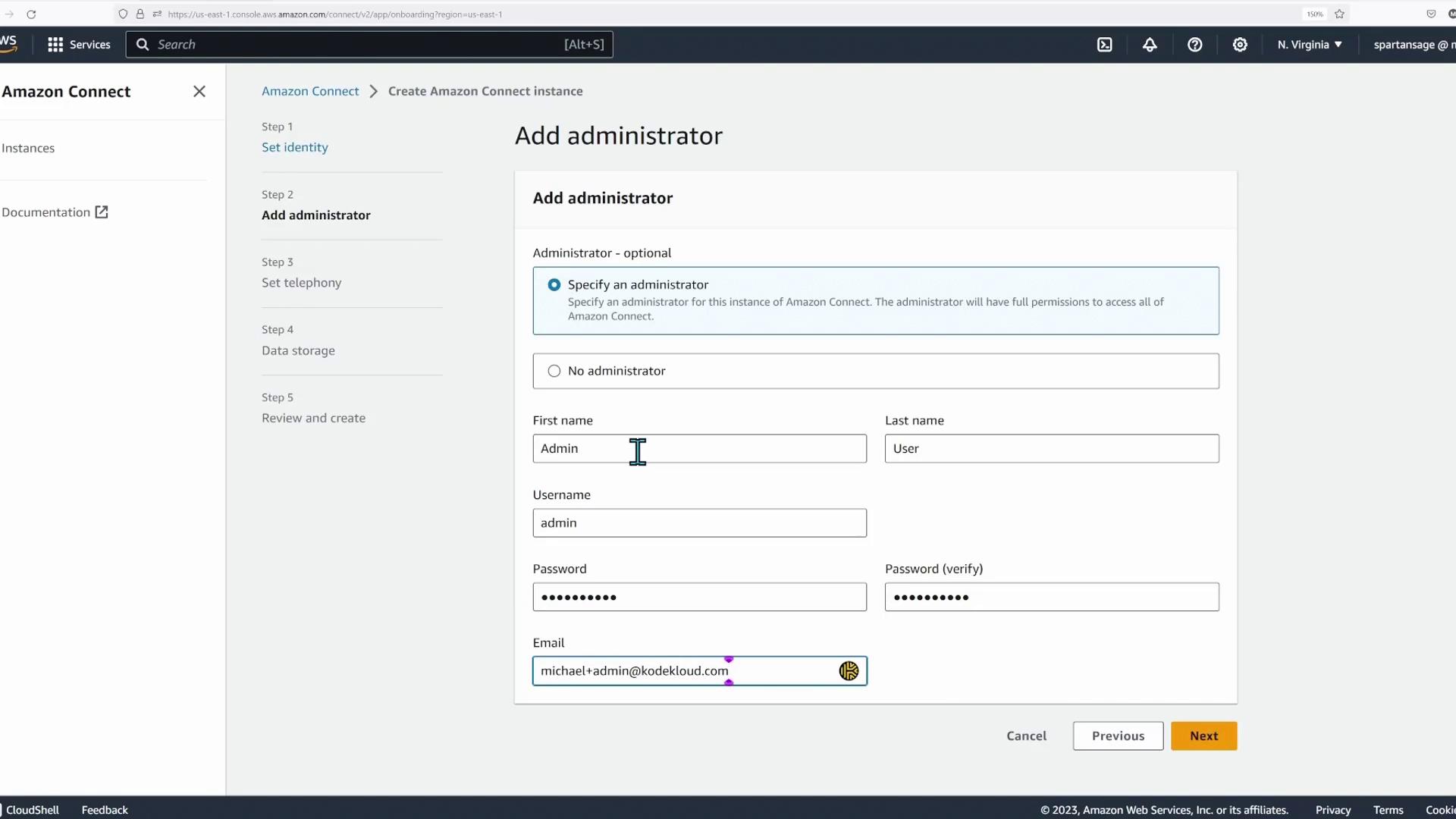Open the settings gear icon in AWS header
Screen dimensions: 1456x819
[x=1240, y=45]
